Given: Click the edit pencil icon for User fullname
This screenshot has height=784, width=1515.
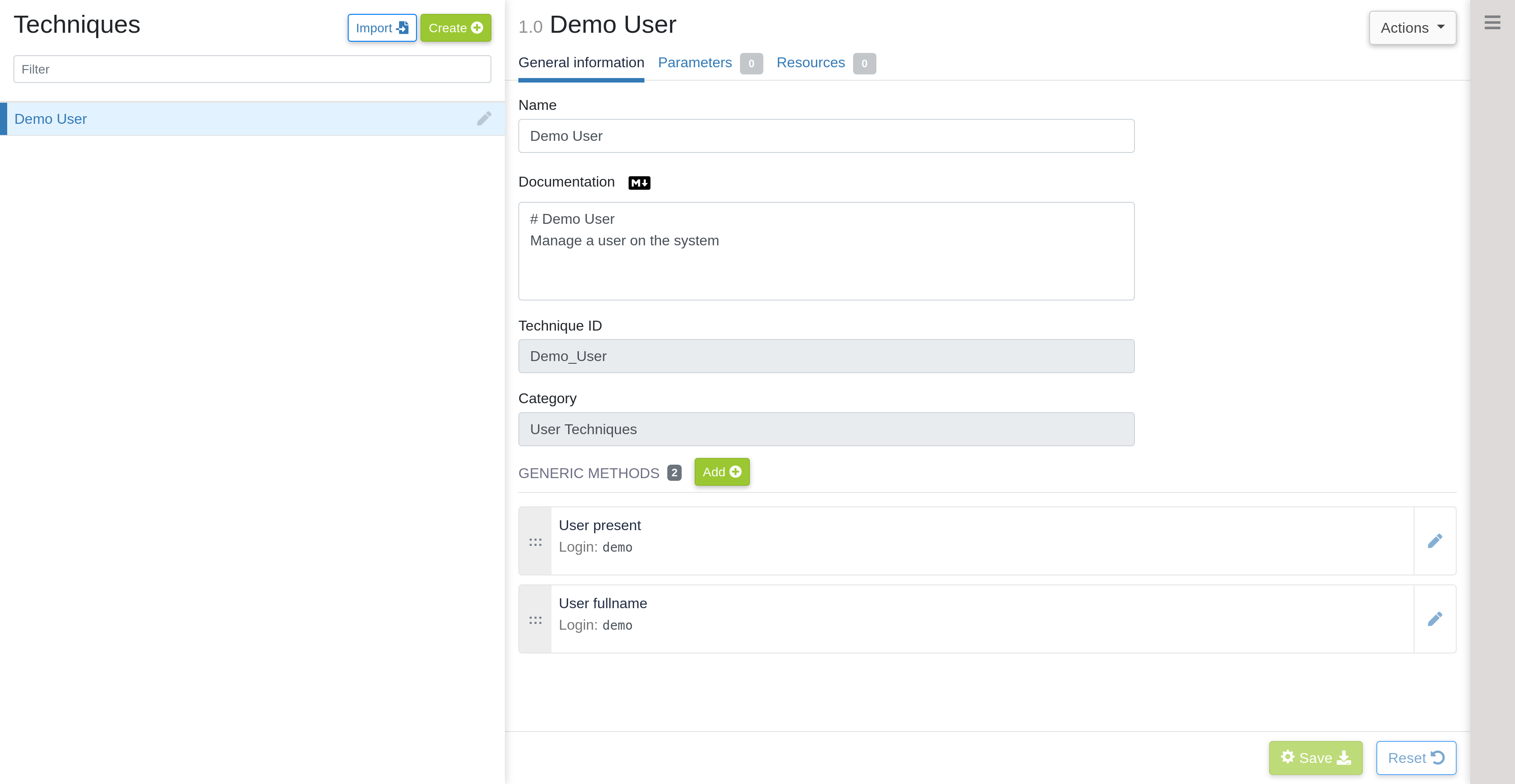Looking at the screenshot, I should pos(1435,619).
